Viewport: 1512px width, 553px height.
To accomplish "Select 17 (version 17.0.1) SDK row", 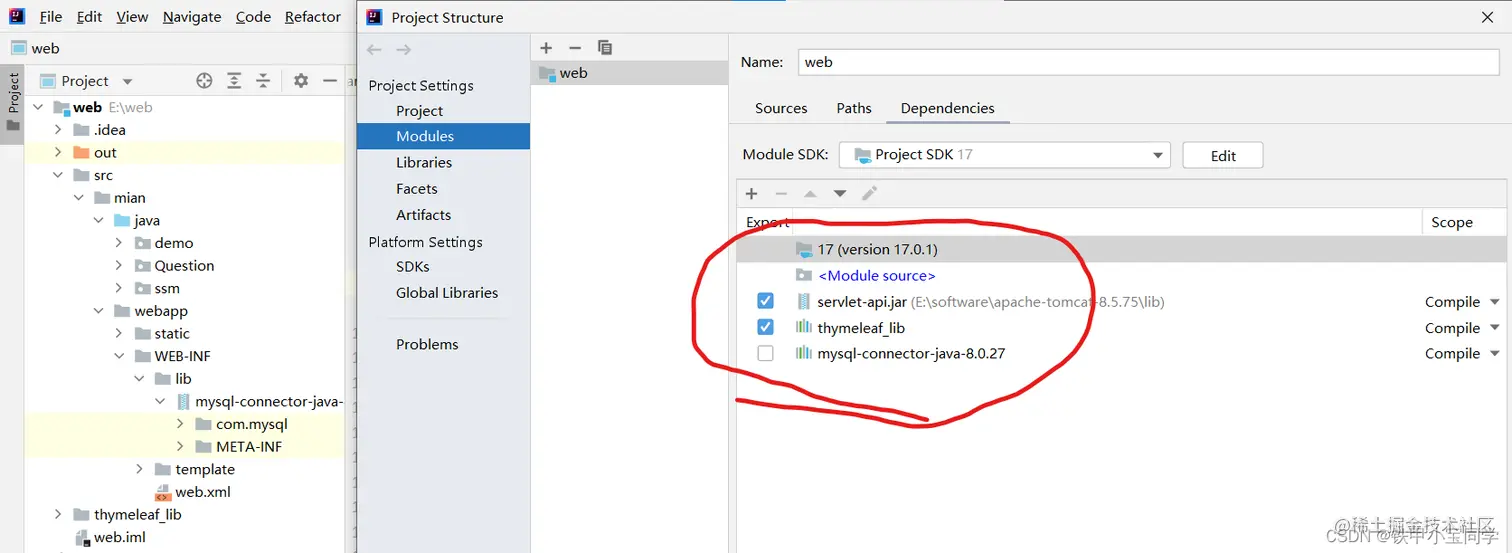I will click(x=1121, y=249).
